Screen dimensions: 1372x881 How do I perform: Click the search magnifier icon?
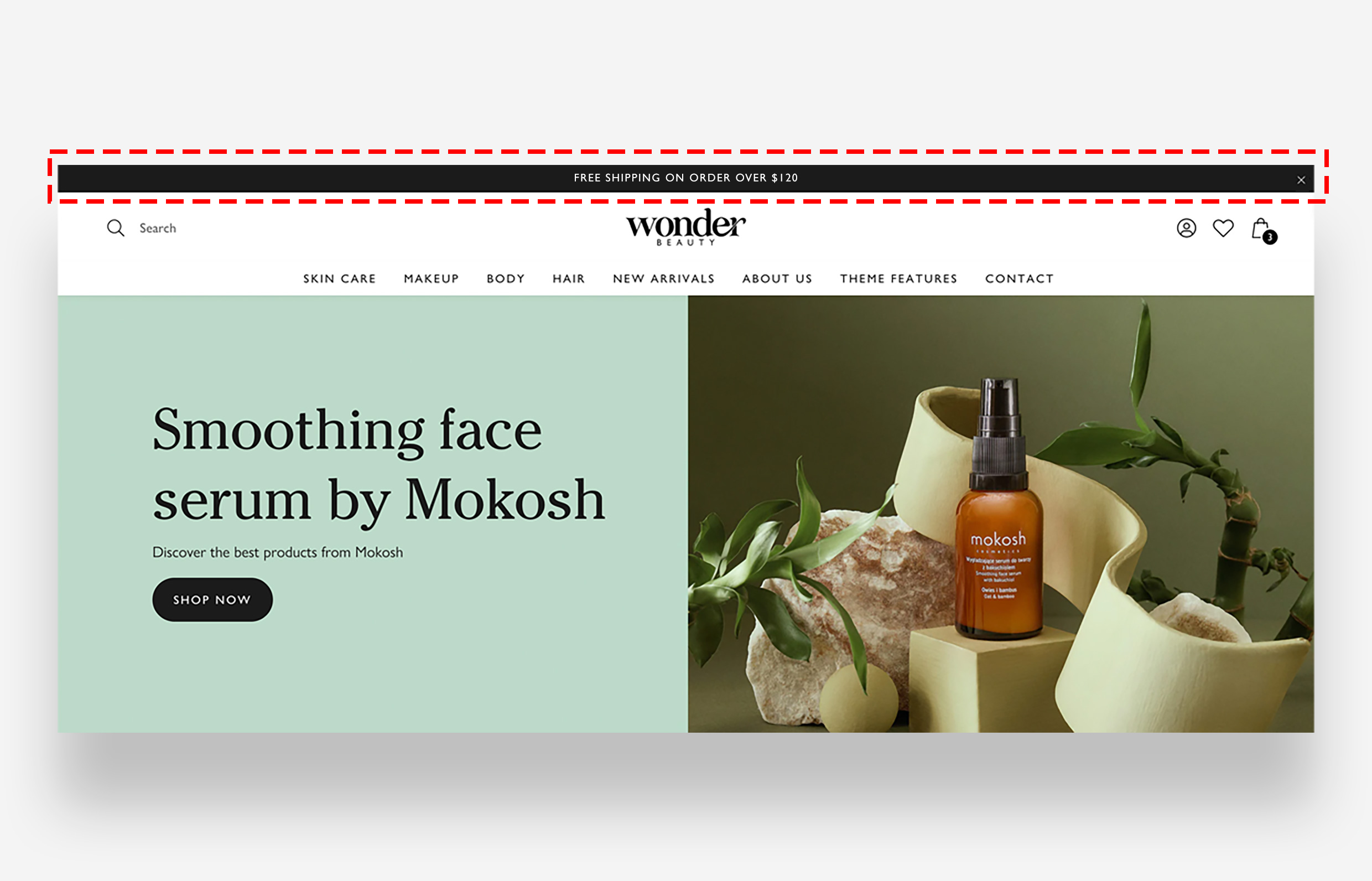(x=116, y=227)
